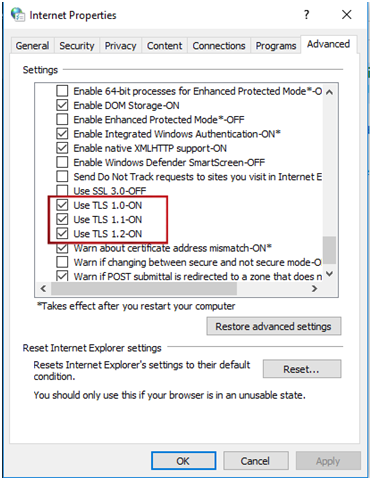
Task: Click the left arrow of the horizontal scrollbar
Action: click(43, 289)
